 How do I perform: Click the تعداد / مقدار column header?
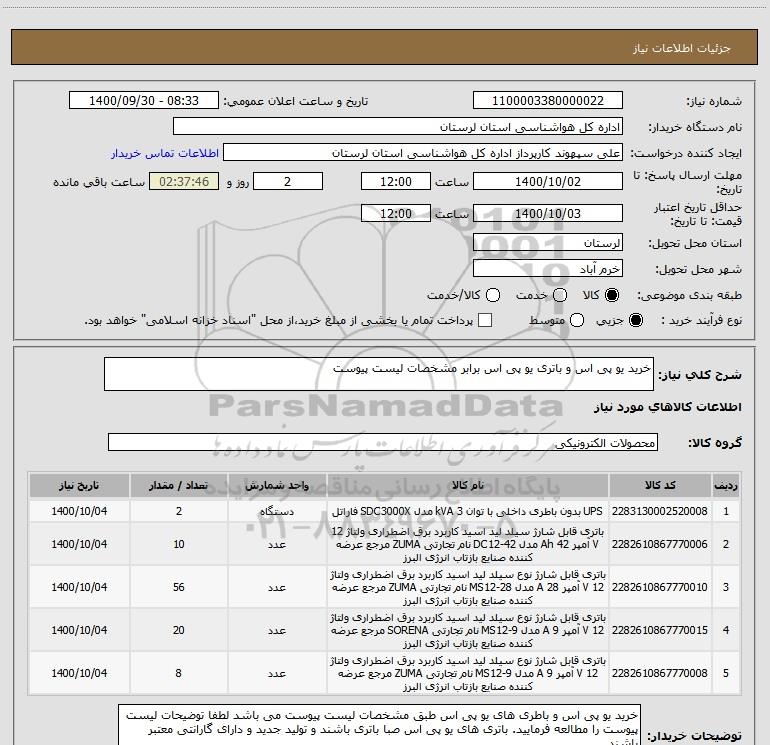(x=179, y=486)
